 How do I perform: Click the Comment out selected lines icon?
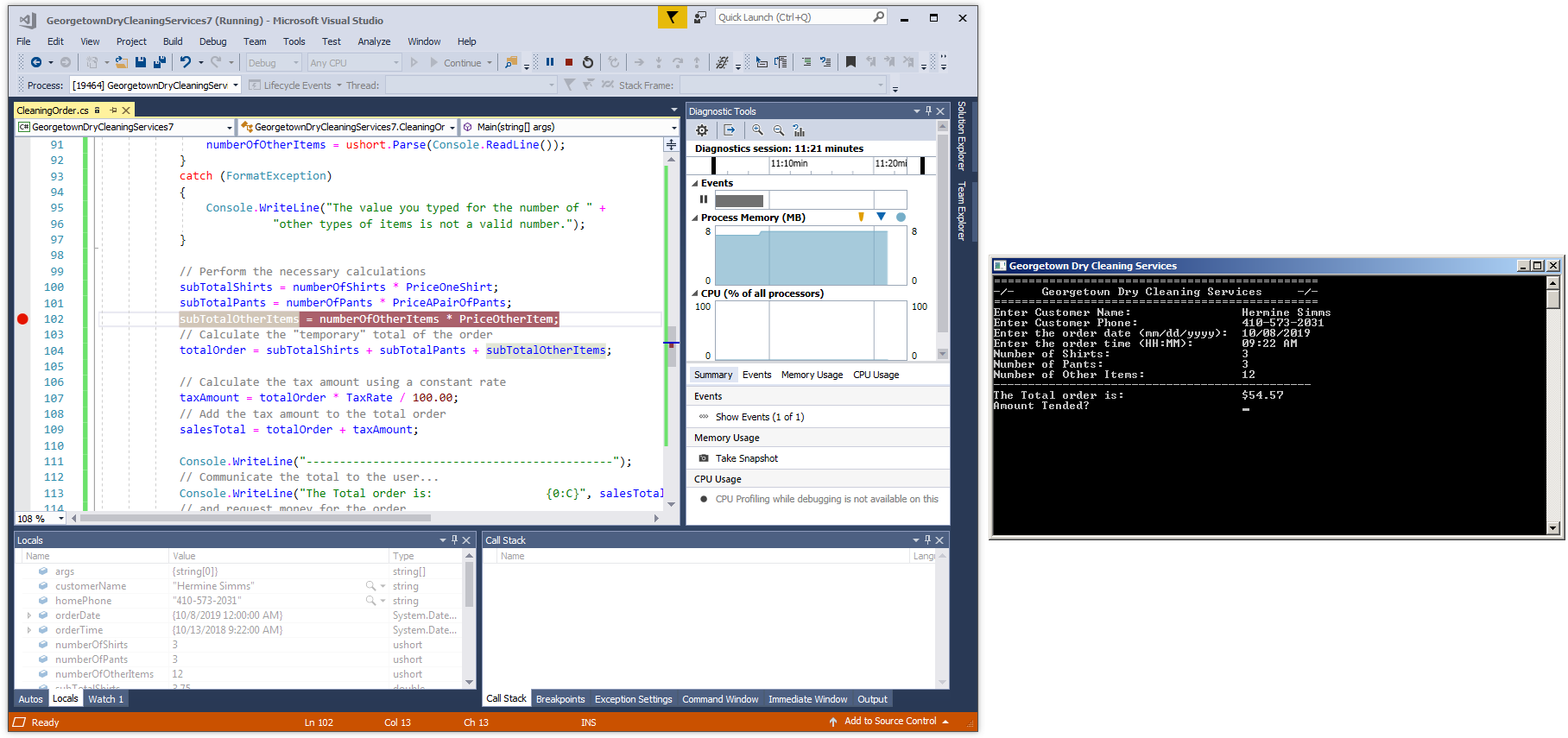pos(806,62)
